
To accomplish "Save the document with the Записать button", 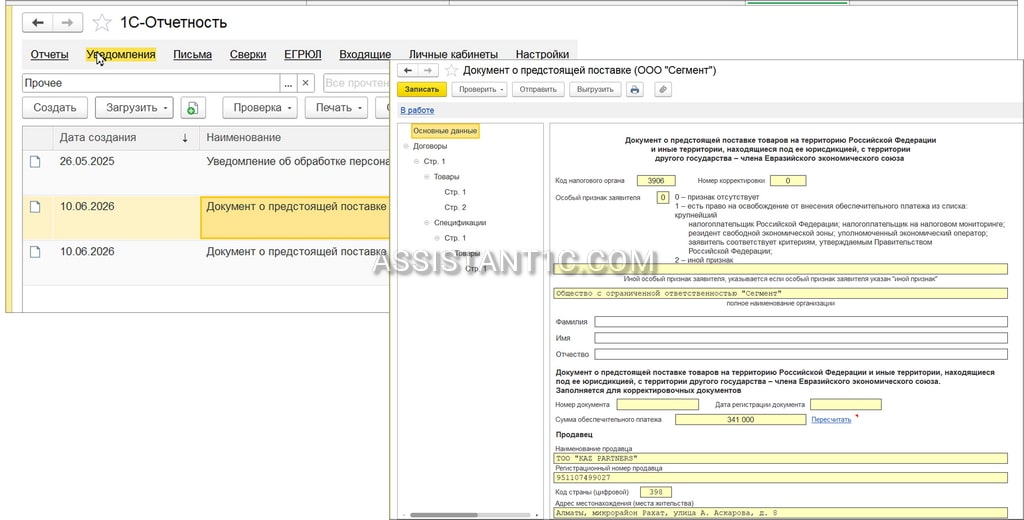I will 422,89.
